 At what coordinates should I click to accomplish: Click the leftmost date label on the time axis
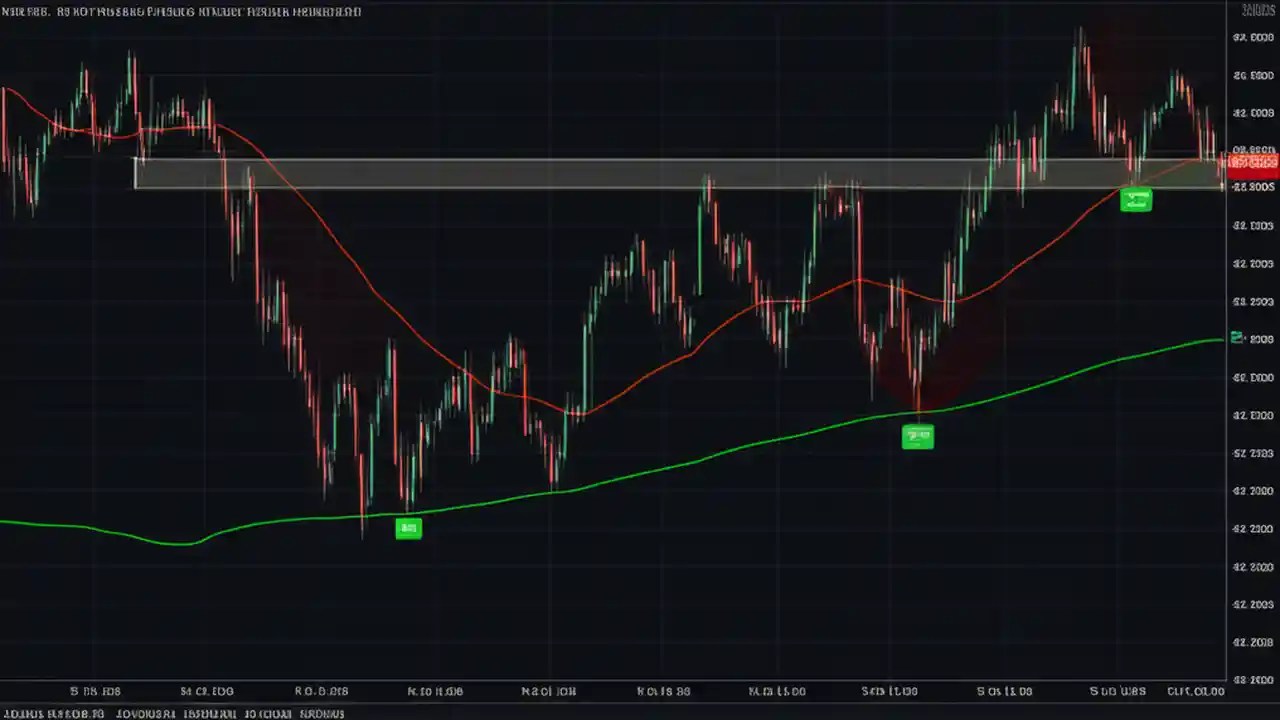tap(94, 691)
